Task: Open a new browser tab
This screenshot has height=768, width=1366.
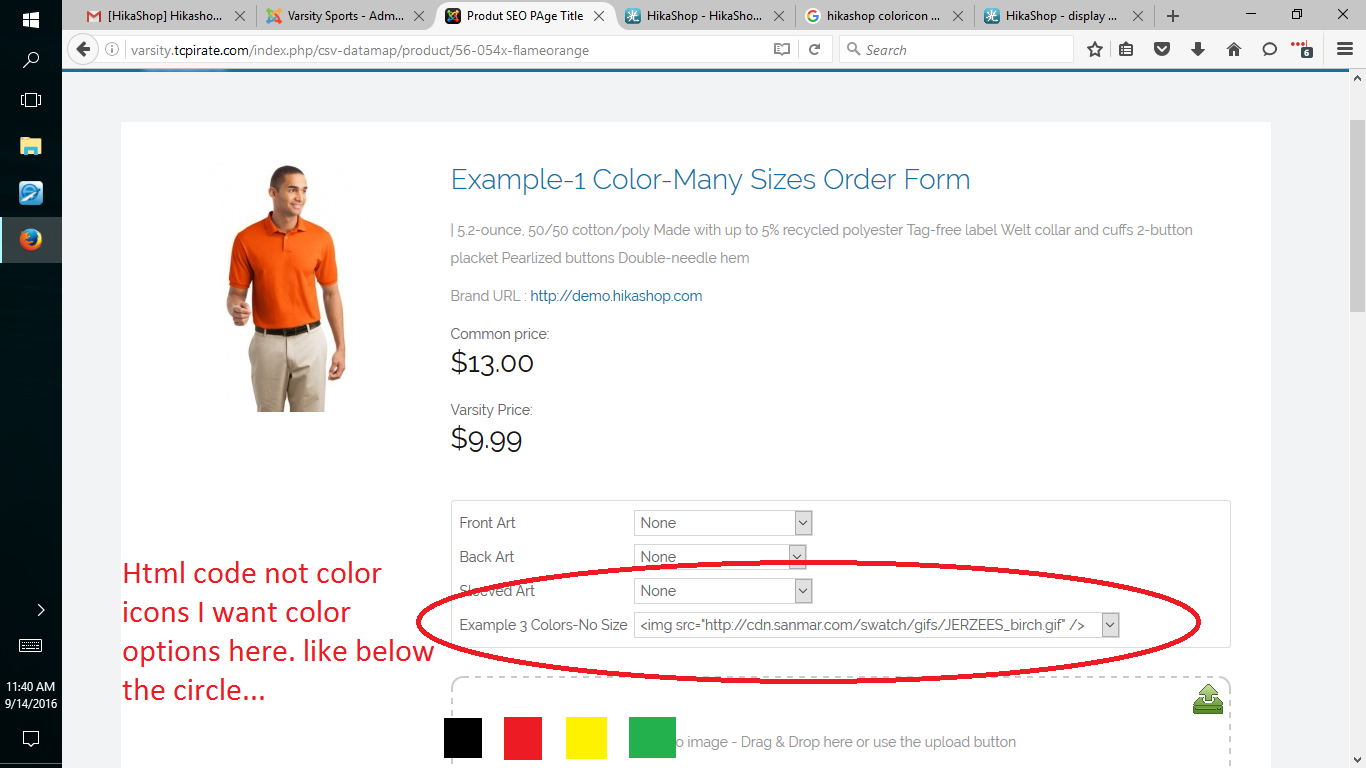Action: [1173, 16]
